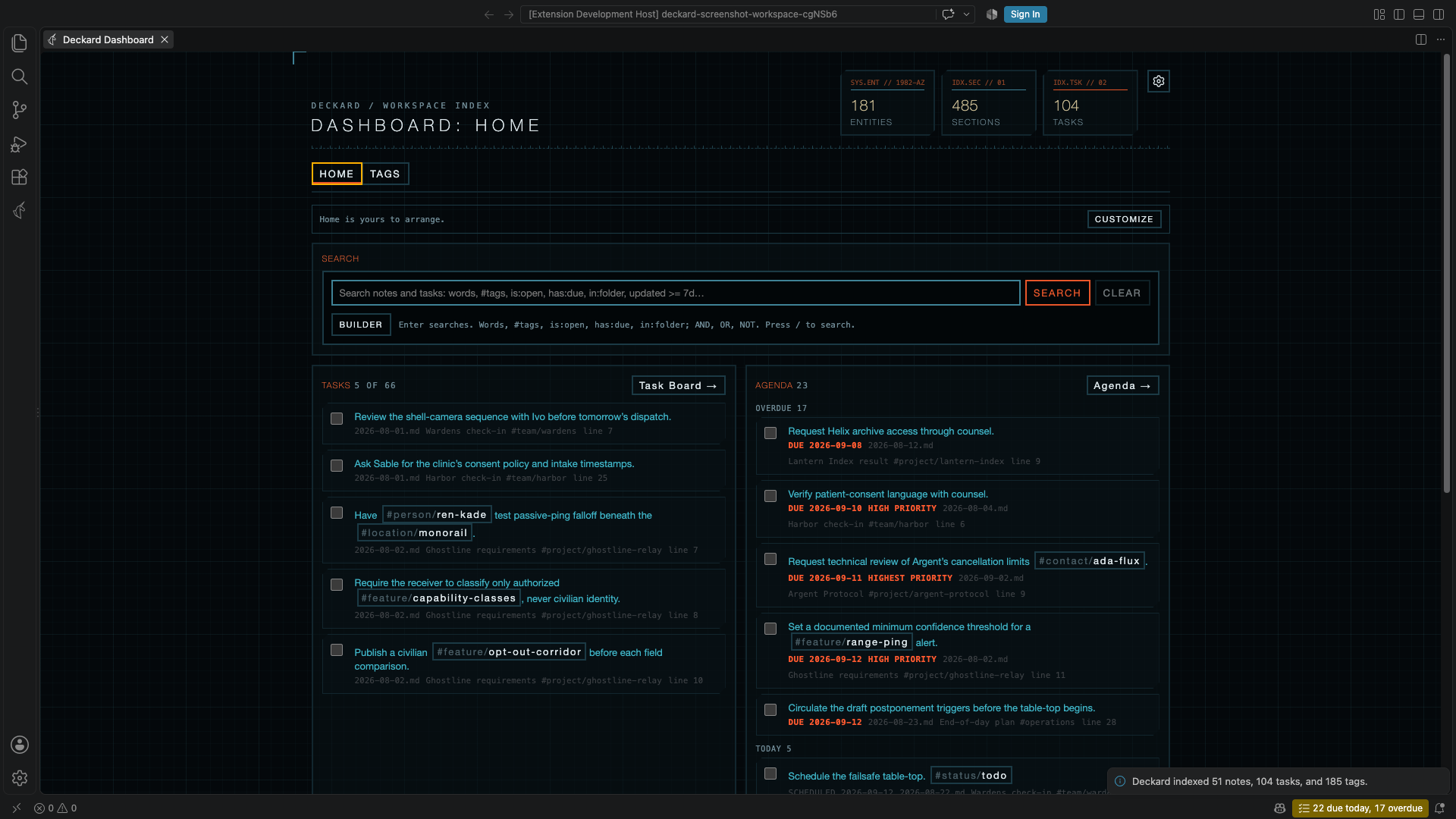Open the #person/ren-kade tag chip
The height and width of the screenshot is (819, 1456).
tap(437, 514)
